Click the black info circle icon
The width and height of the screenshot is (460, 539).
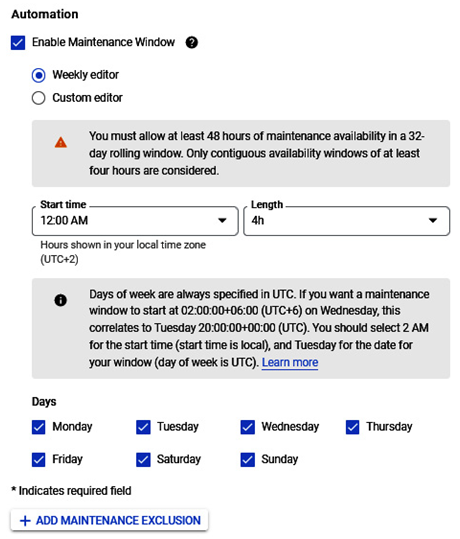click(x=61, y=300)
